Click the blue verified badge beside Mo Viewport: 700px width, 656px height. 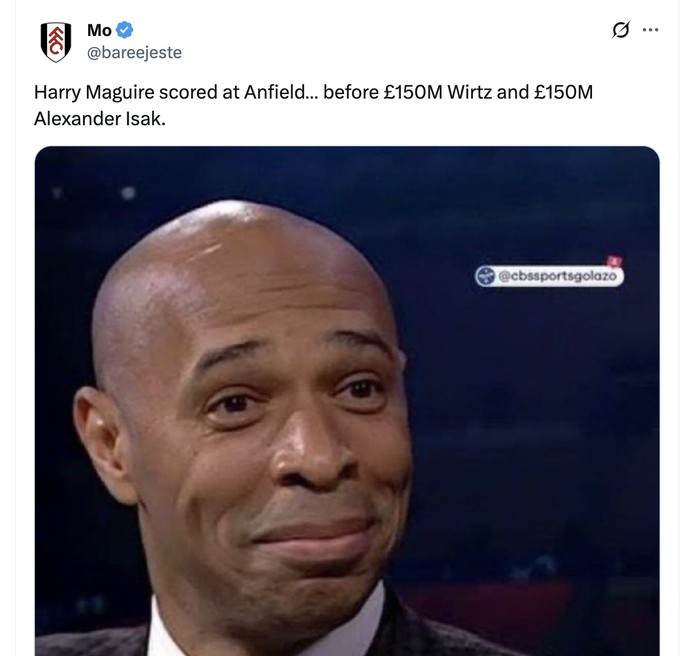pos(125,30)
